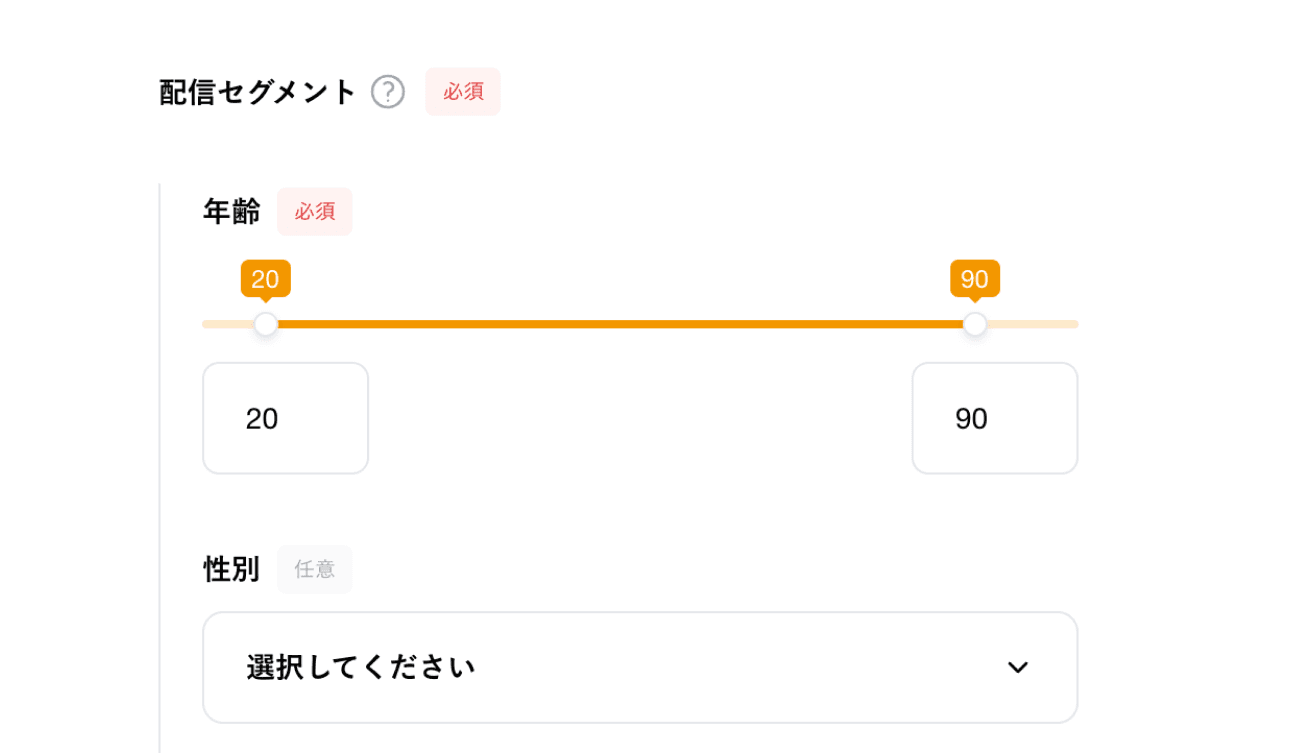Click the orange track of the age range slider
This screenshot has width=1312, height=753.
click(x=620, y=323)
